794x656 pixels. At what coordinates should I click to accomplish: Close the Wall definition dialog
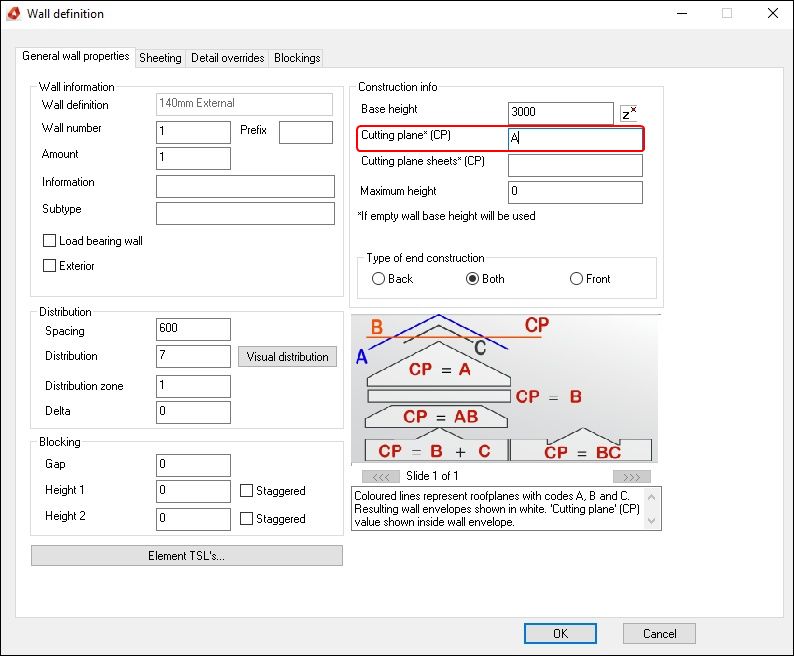(x=773, y=13)
